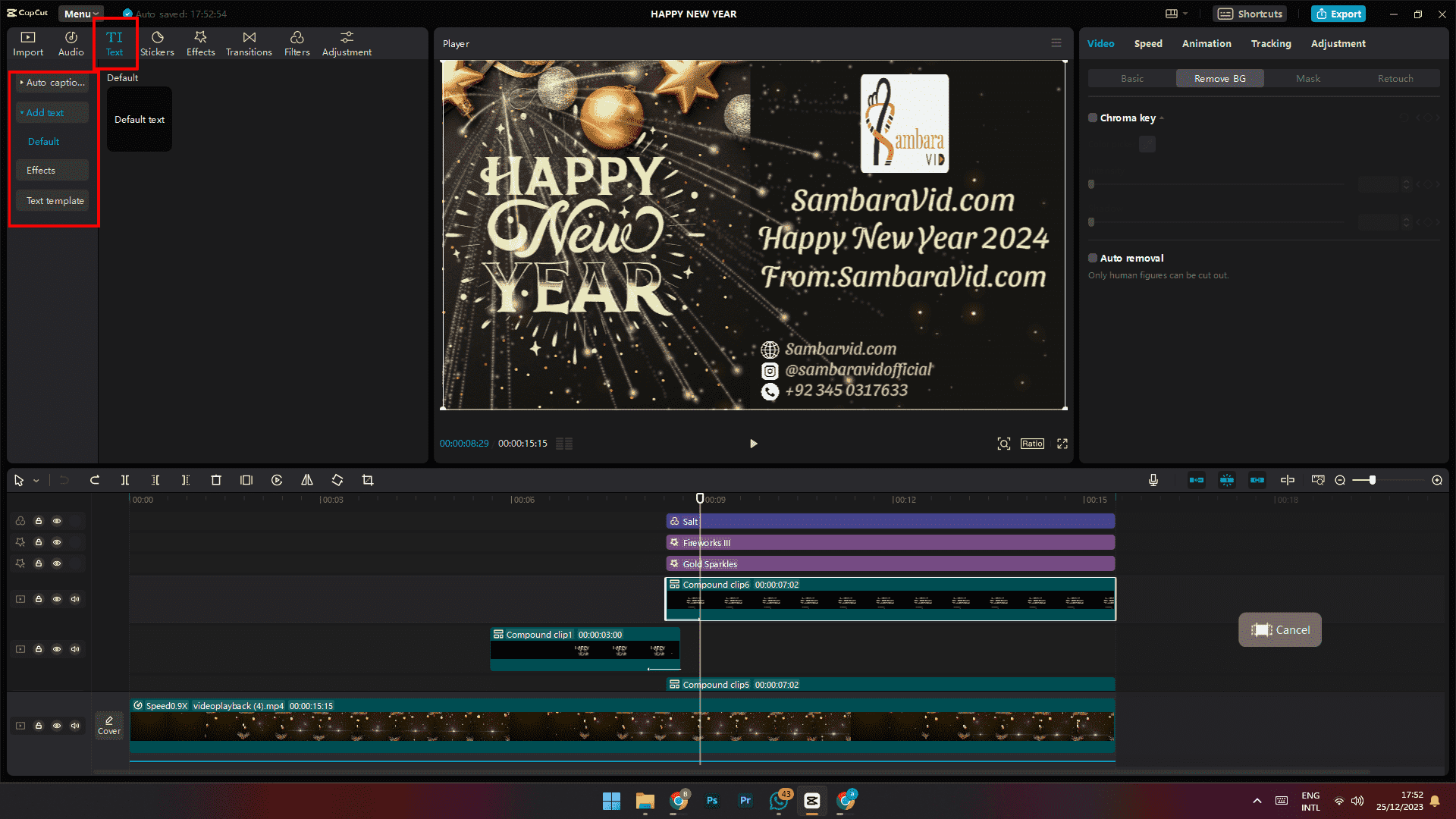Lock the Gold Sparkles effect track
1456x819 pixels.
pos(39,563)
